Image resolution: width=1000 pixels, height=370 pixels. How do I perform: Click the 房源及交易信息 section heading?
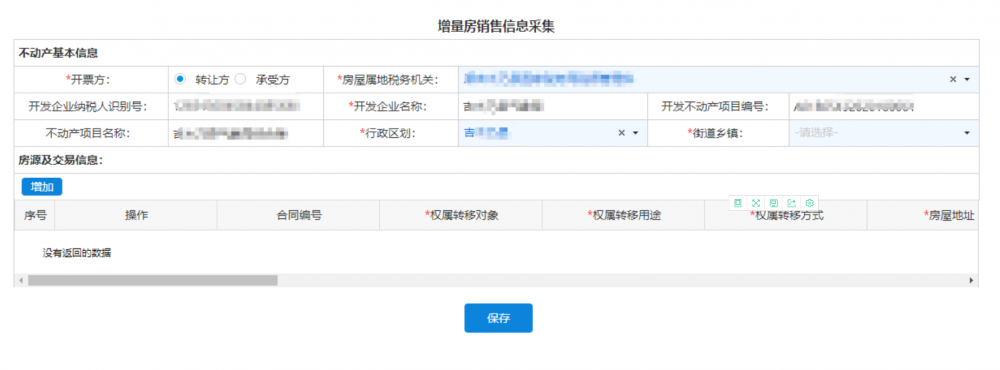tap(61, 159)
